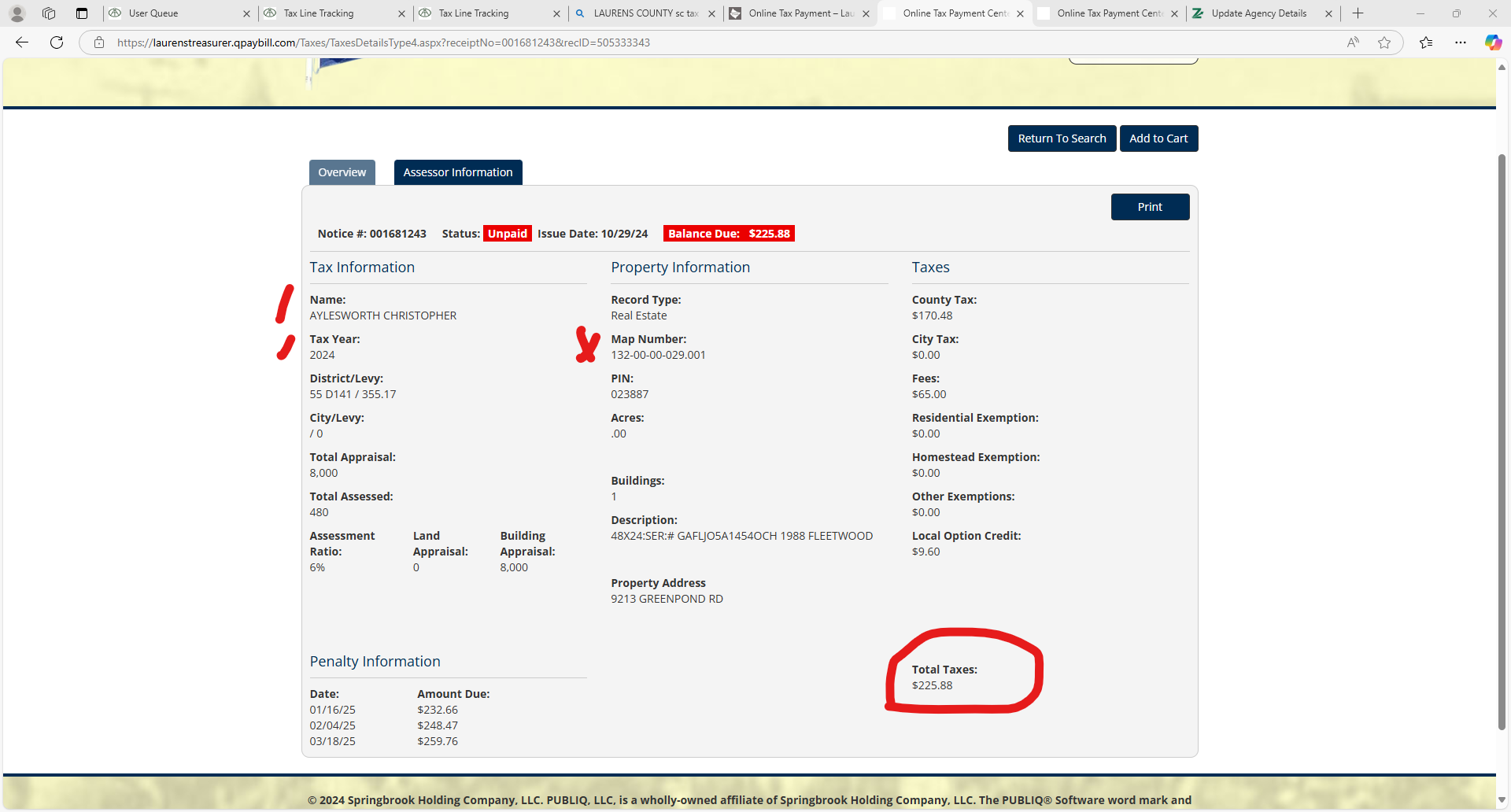Click the browser back arrow
This screenshot has width=1511, height=812.
click(x=22, y=42)
